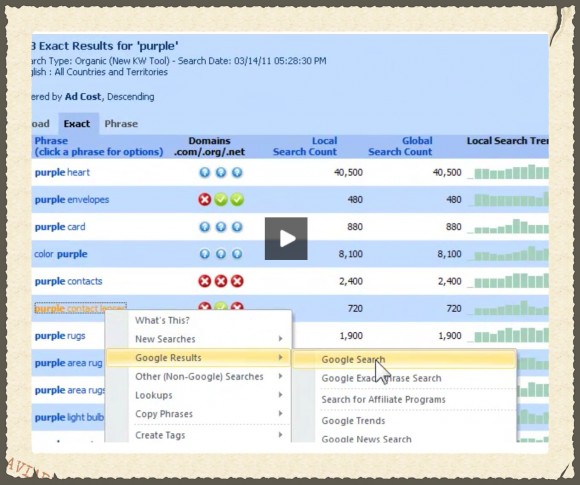This screenshot has height=485, width=580.
Task: Open options for purple heart phrase
Action: click(62, 172)
